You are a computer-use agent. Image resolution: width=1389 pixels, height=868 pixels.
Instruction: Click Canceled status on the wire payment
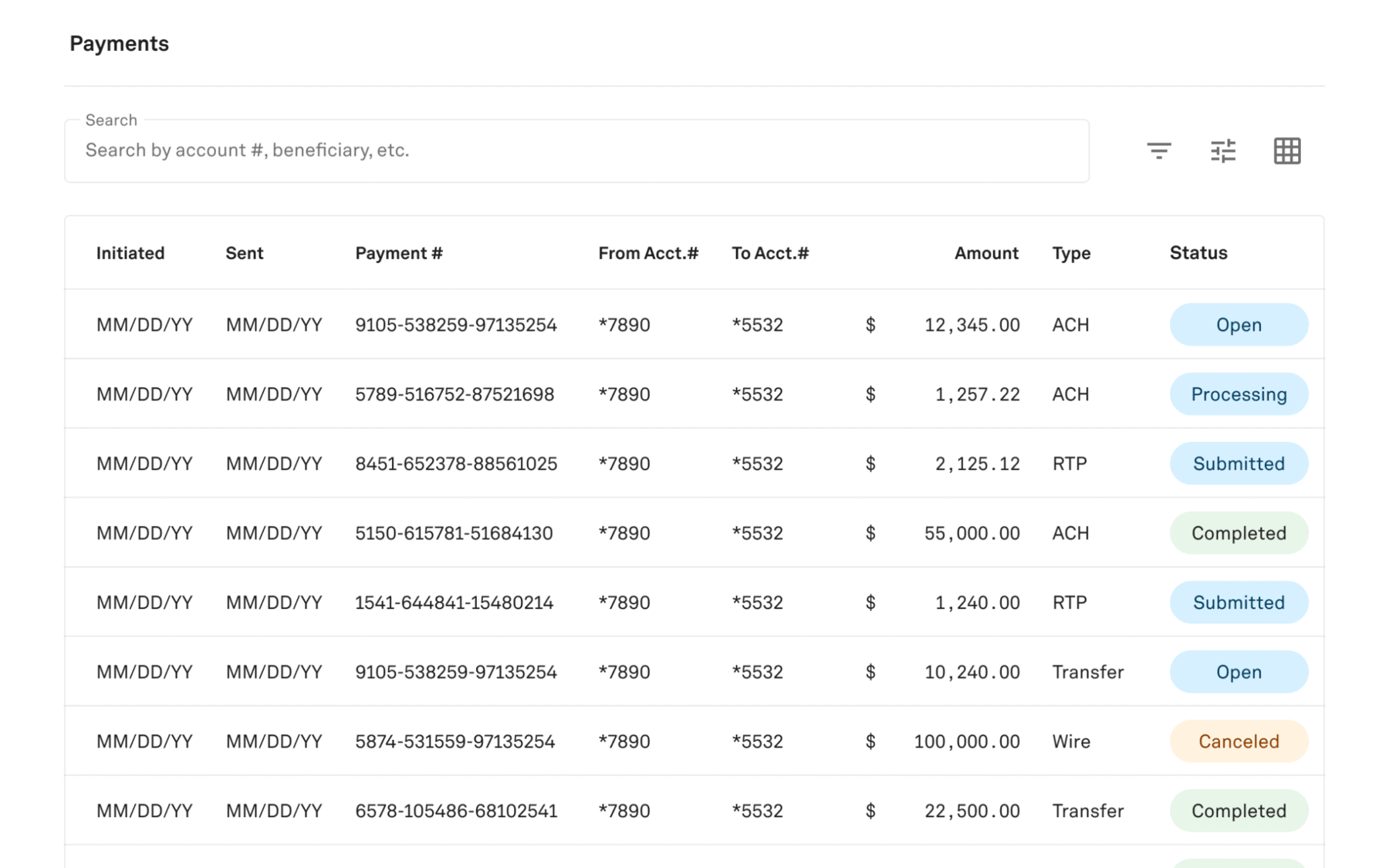point(1239,741)
